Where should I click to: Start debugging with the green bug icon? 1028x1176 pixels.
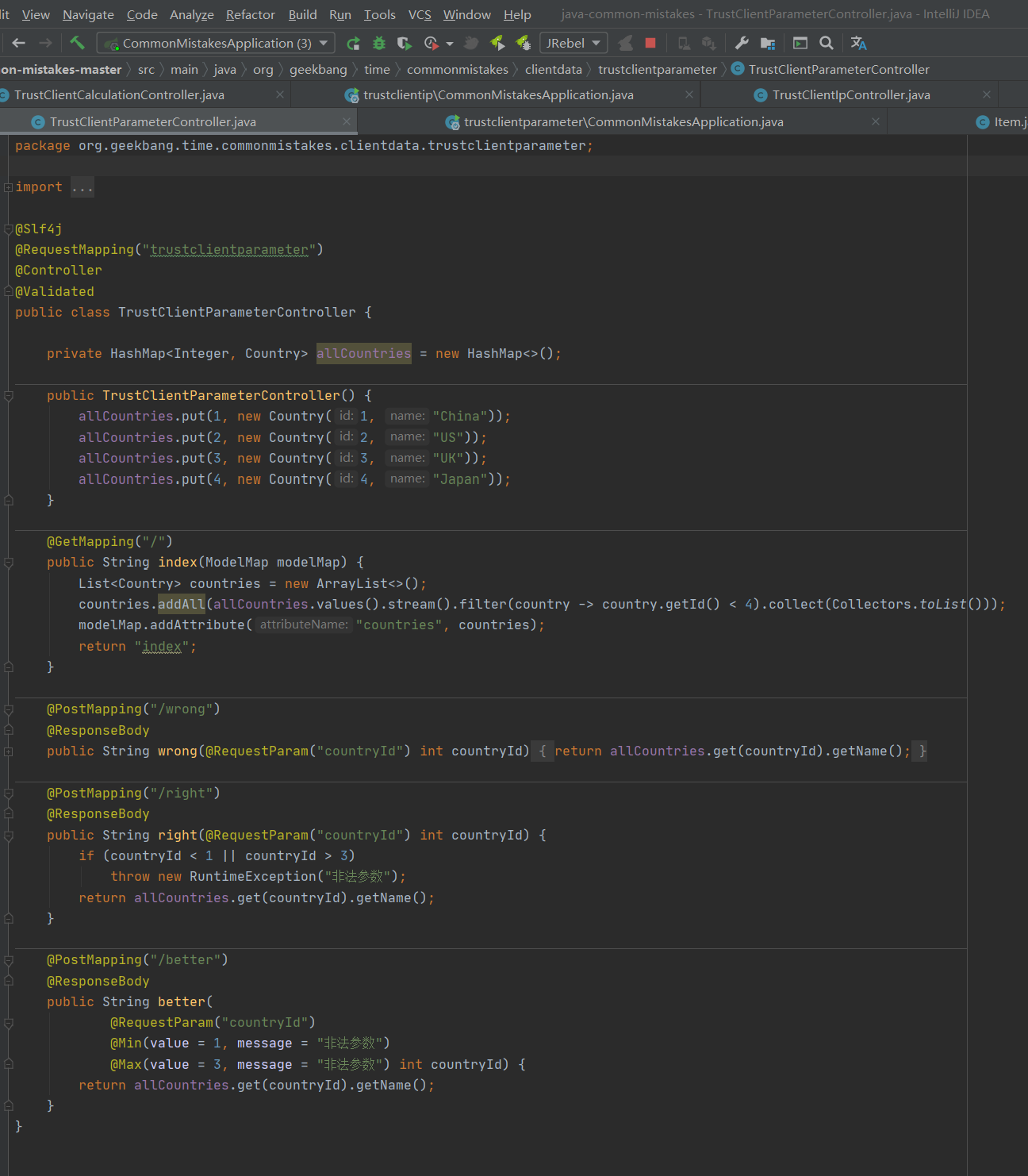(379, 43)
